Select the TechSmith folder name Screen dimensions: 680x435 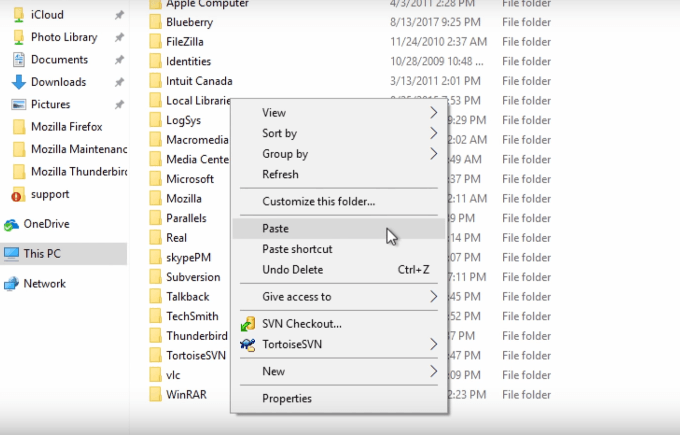(192, 316)
